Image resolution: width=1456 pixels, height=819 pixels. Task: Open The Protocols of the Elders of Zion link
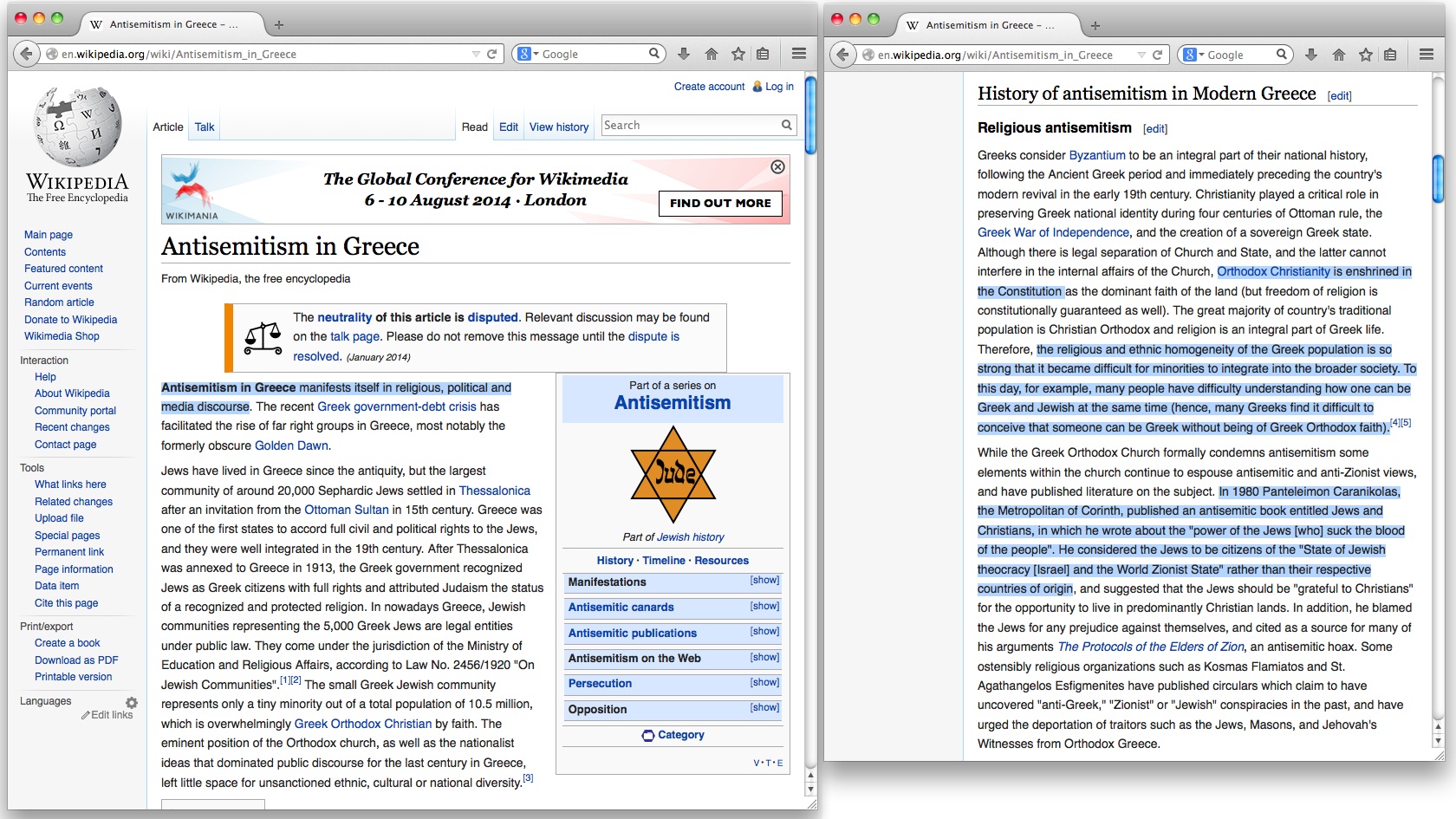click(x=1151, y=647)
